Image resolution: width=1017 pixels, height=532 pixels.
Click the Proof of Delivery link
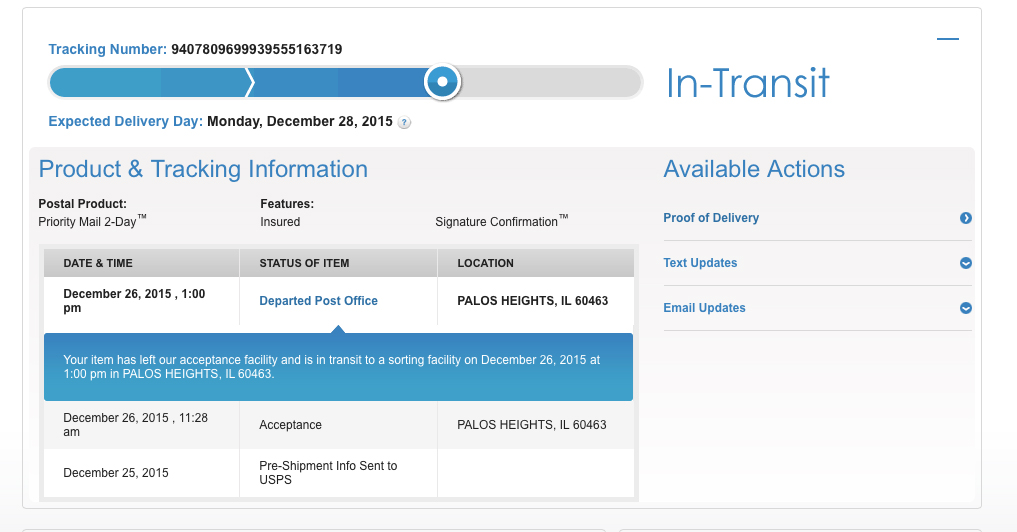click(711, 218)
